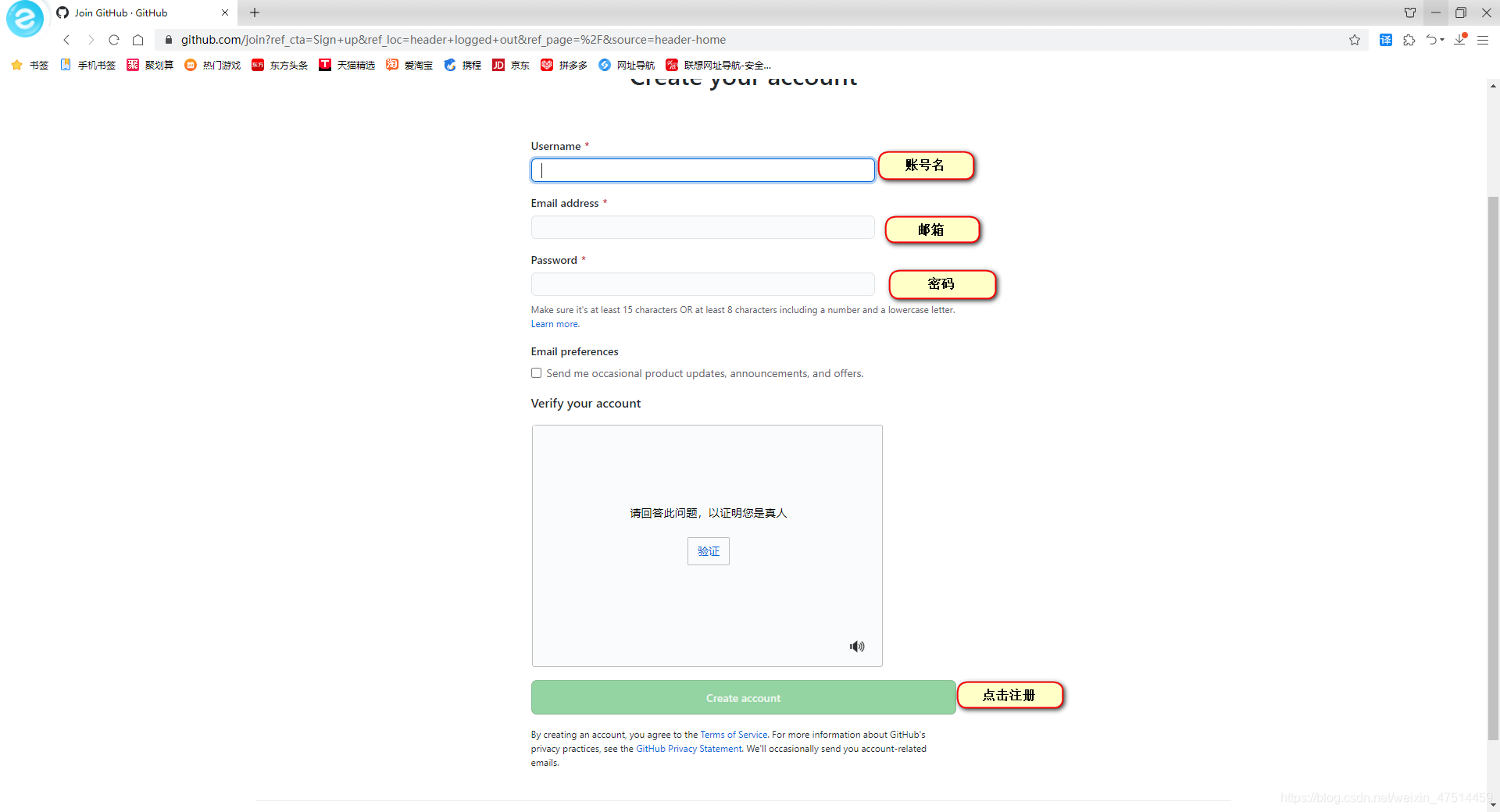The height and width of the screenshot is (812, 1500).
Task: Click the 验证 verify button
Action: (708, 551)
